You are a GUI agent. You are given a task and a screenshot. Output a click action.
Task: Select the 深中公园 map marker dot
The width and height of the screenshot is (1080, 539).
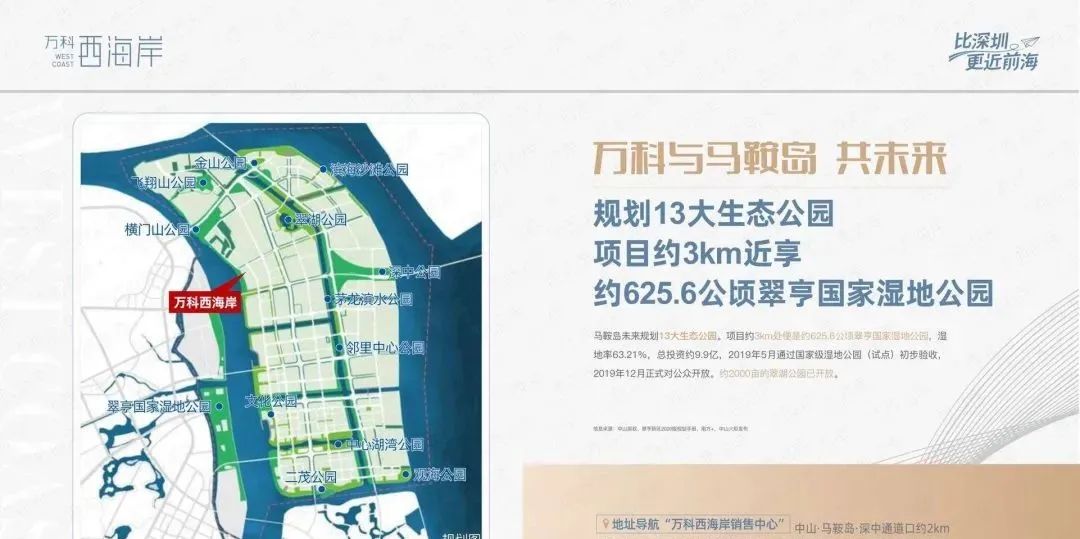coord(383,273)
